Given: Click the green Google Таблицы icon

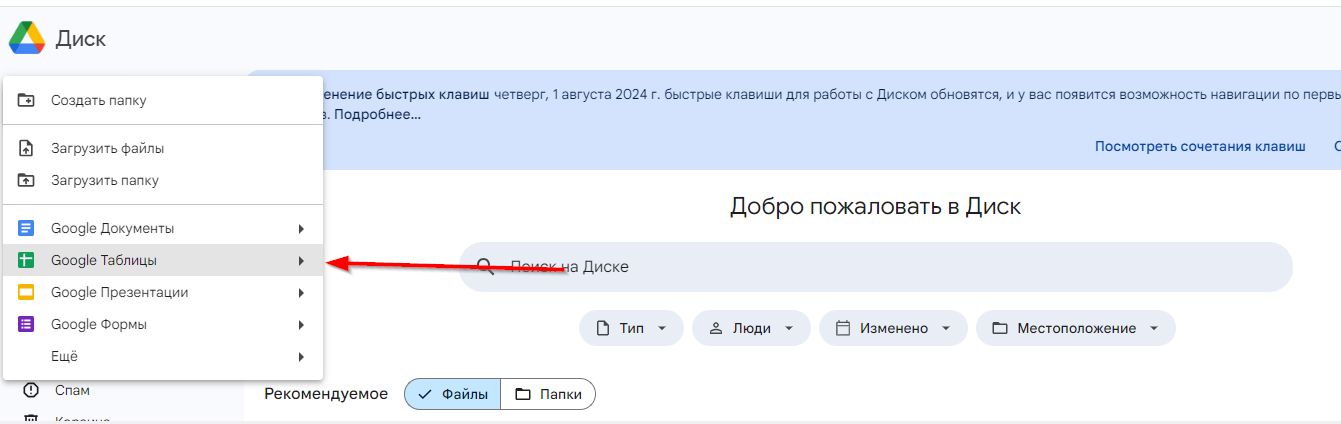Looking at the screenshot, I should (x=27, y=260).
